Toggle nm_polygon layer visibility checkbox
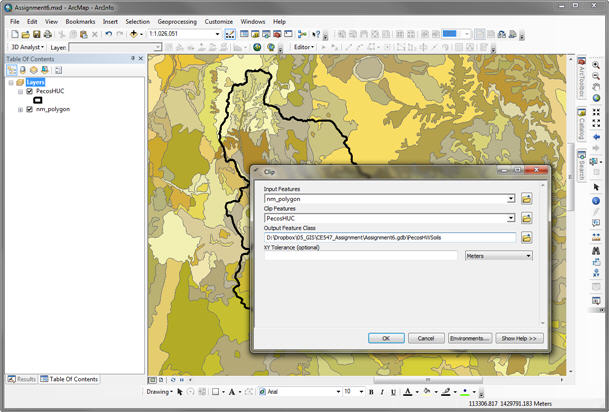 30,110
